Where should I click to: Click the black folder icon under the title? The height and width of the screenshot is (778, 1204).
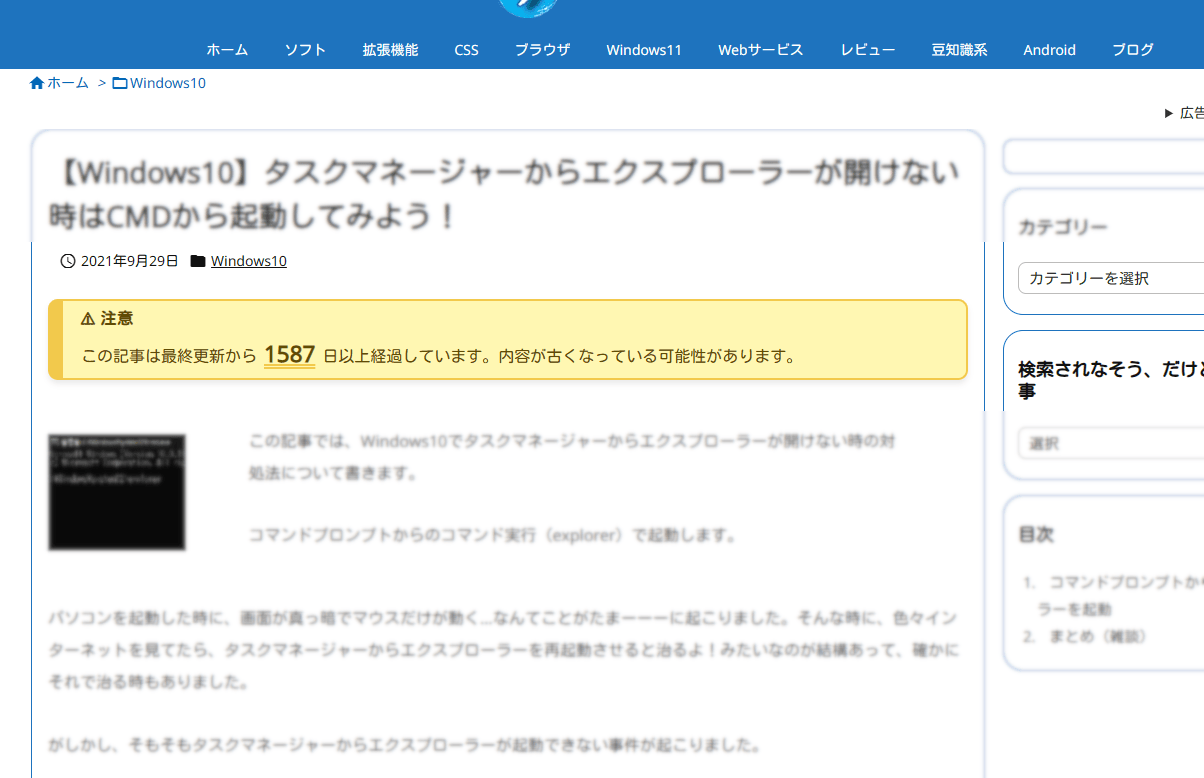coord(198,261)
